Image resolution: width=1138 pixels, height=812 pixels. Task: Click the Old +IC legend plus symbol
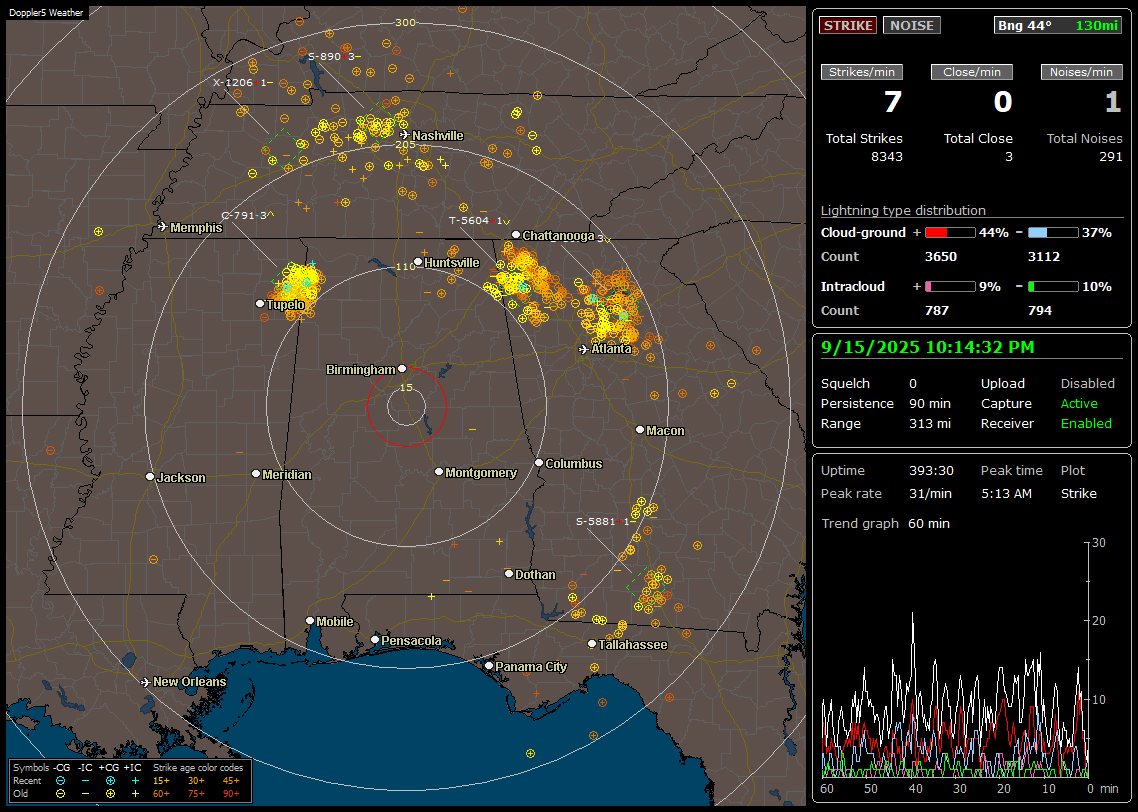[135, 794]
